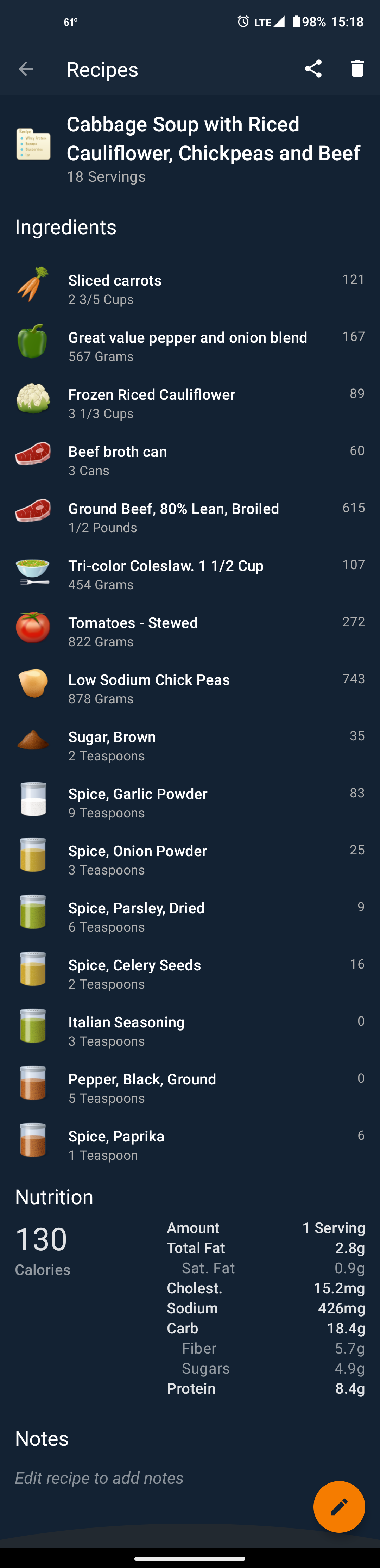
Task: Open the Beef broth can ingredient
Action: pyautogui.click(x=190, y=460)
